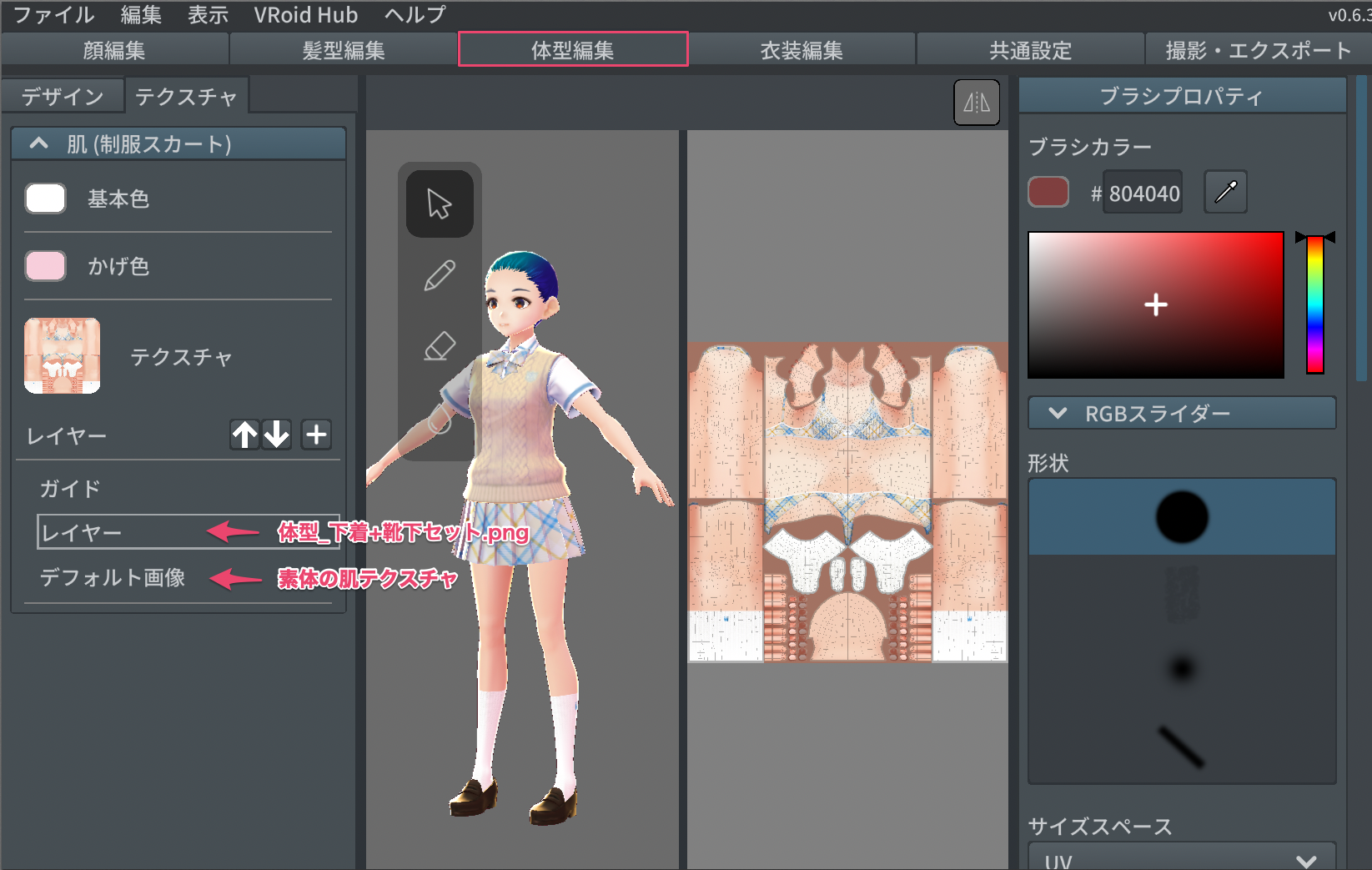Add a new layer with plus button
1372x870 pixels.
[x=316, y=435]
